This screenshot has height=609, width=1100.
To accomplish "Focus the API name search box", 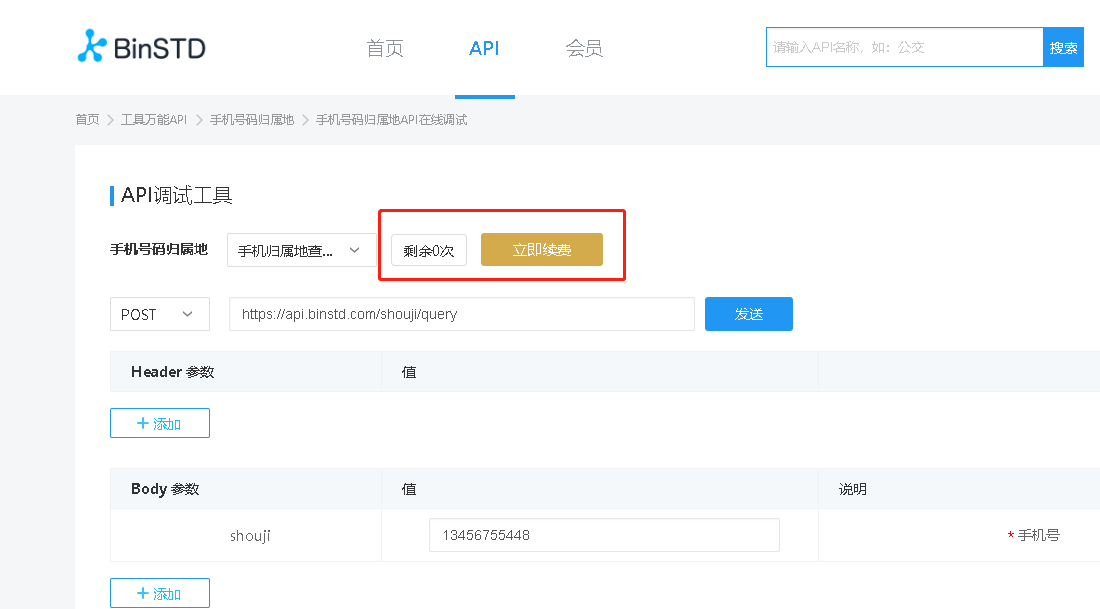I will (x=904, y=47).
